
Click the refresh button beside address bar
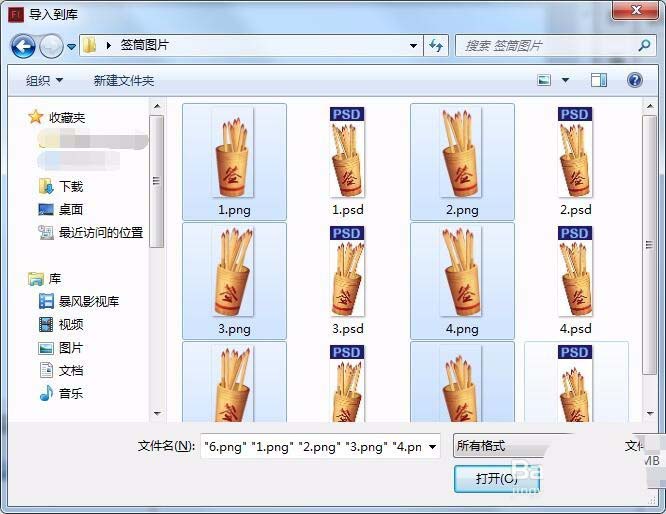point(436,45)
